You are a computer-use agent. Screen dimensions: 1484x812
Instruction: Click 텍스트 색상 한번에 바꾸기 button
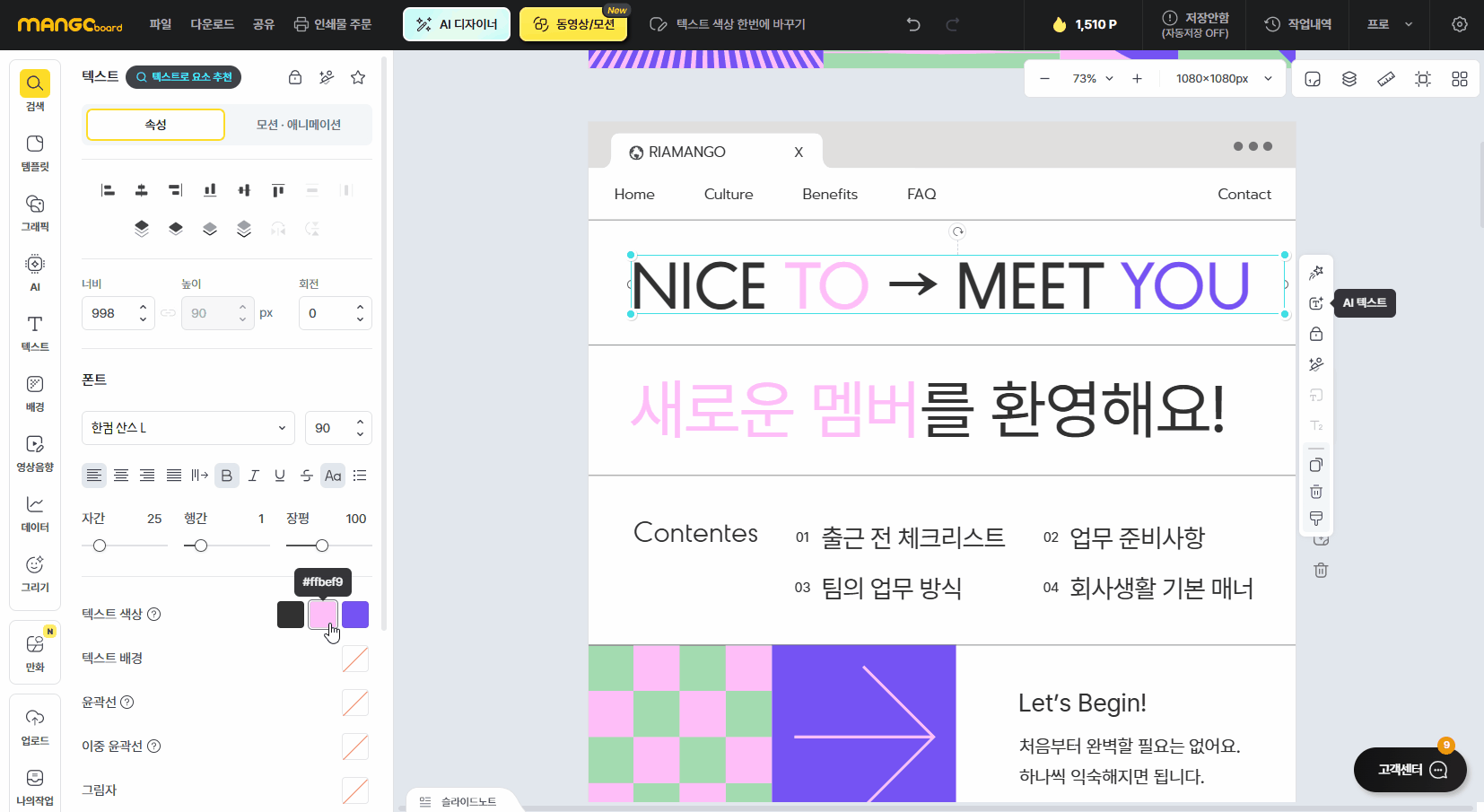click(x=728, y=24)
